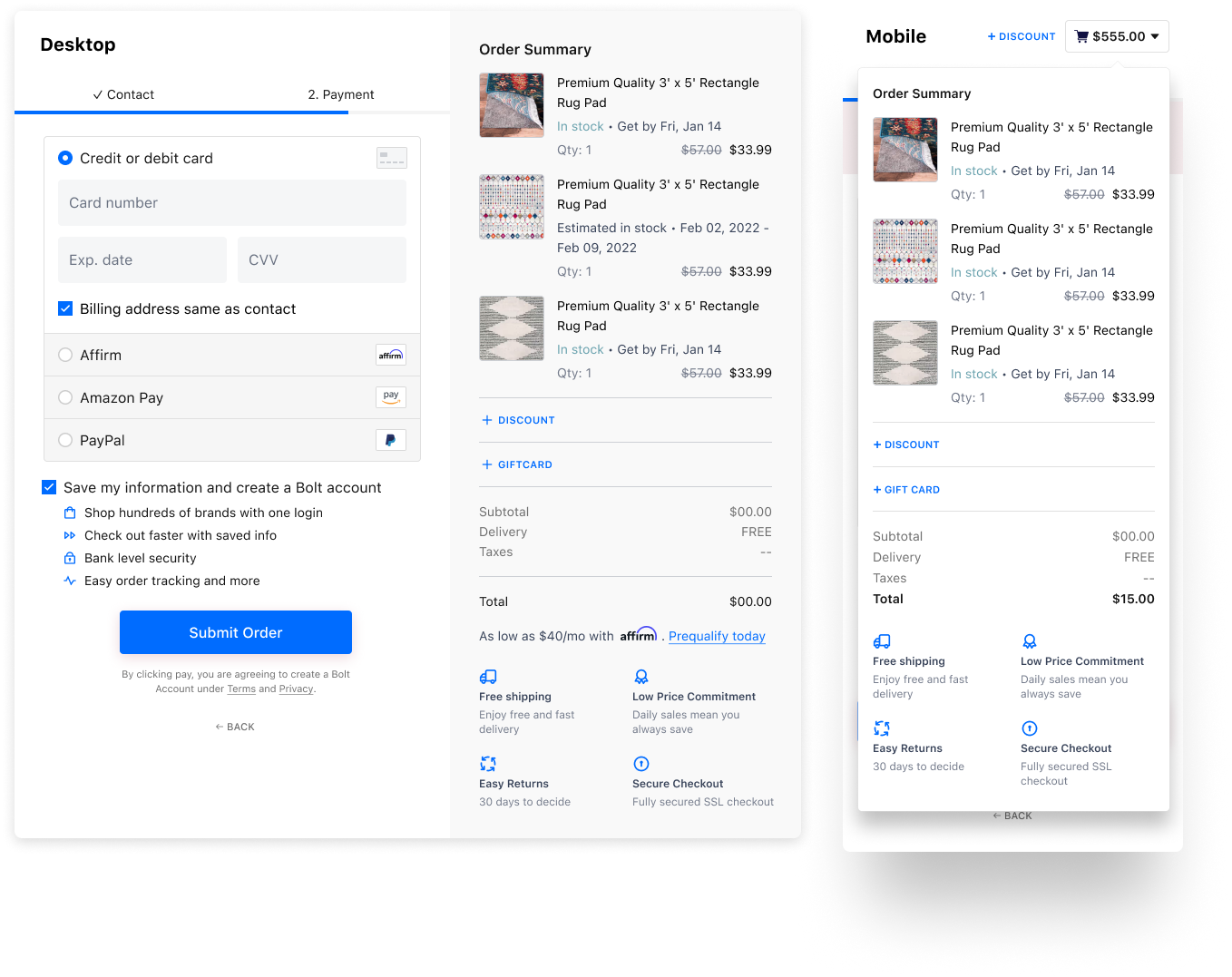Open the Prequalify today link
Image resolution: width=1232 pixels, height=977 pixels.
click(x=717, y=636)
